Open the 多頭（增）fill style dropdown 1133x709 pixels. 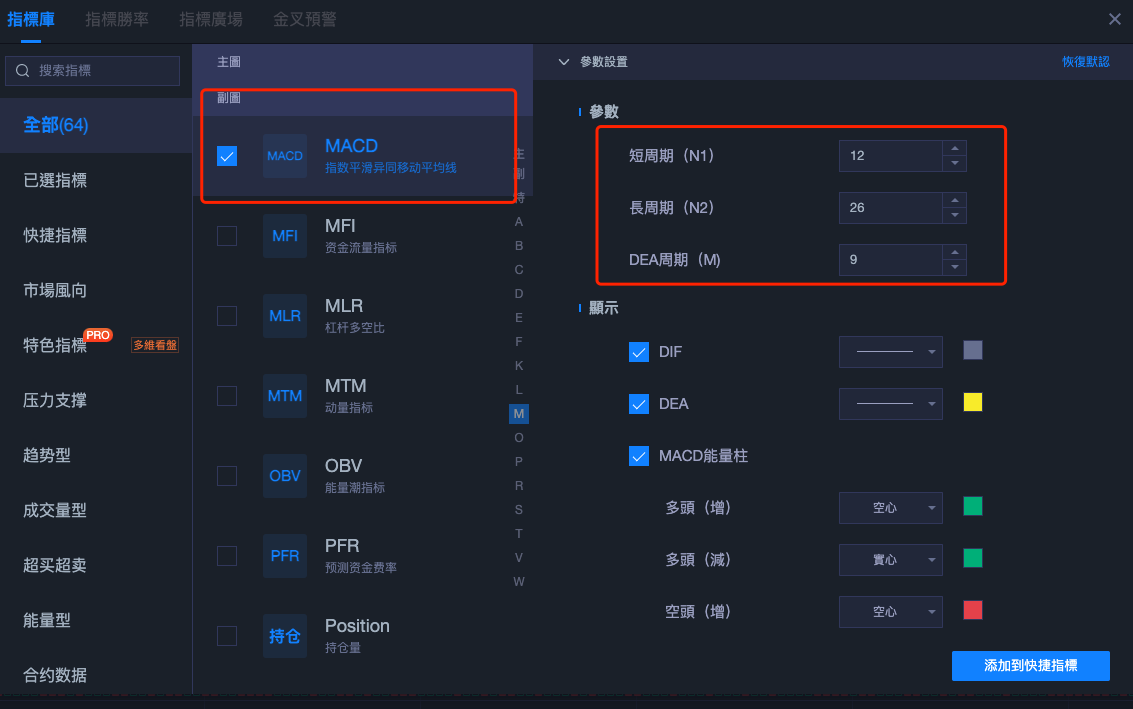[890, 508]
